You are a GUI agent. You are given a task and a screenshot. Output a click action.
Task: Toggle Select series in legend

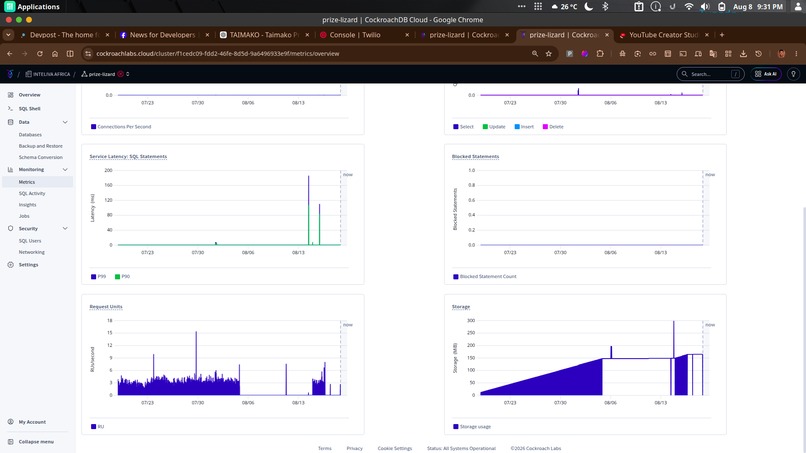coord(463,126)
